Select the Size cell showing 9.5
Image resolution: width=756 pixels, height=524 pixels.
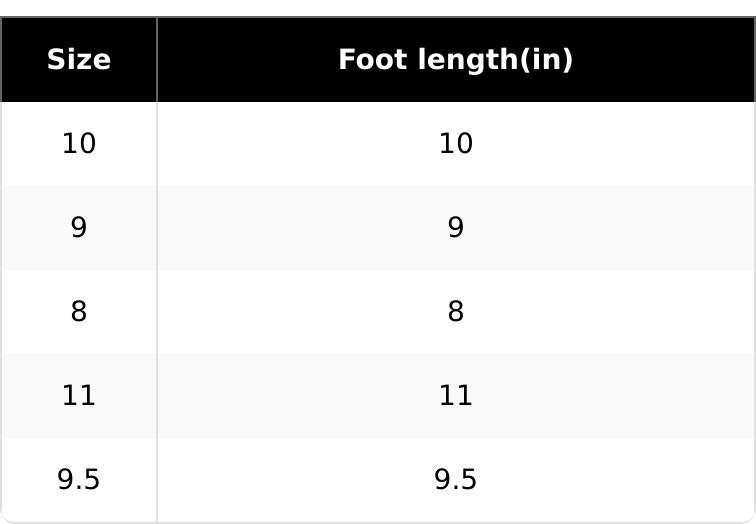pyautogui.click(x=79, y=480)
